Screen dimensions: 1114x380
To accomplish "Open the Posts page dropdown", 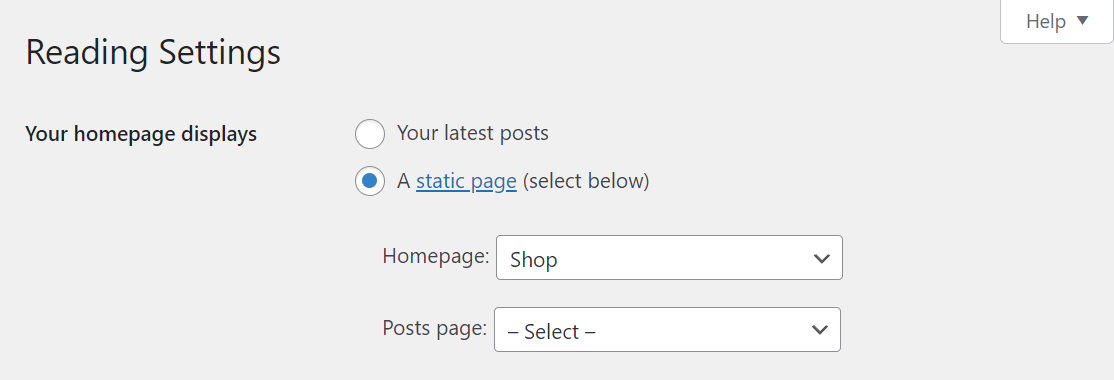I will point(667,330).
